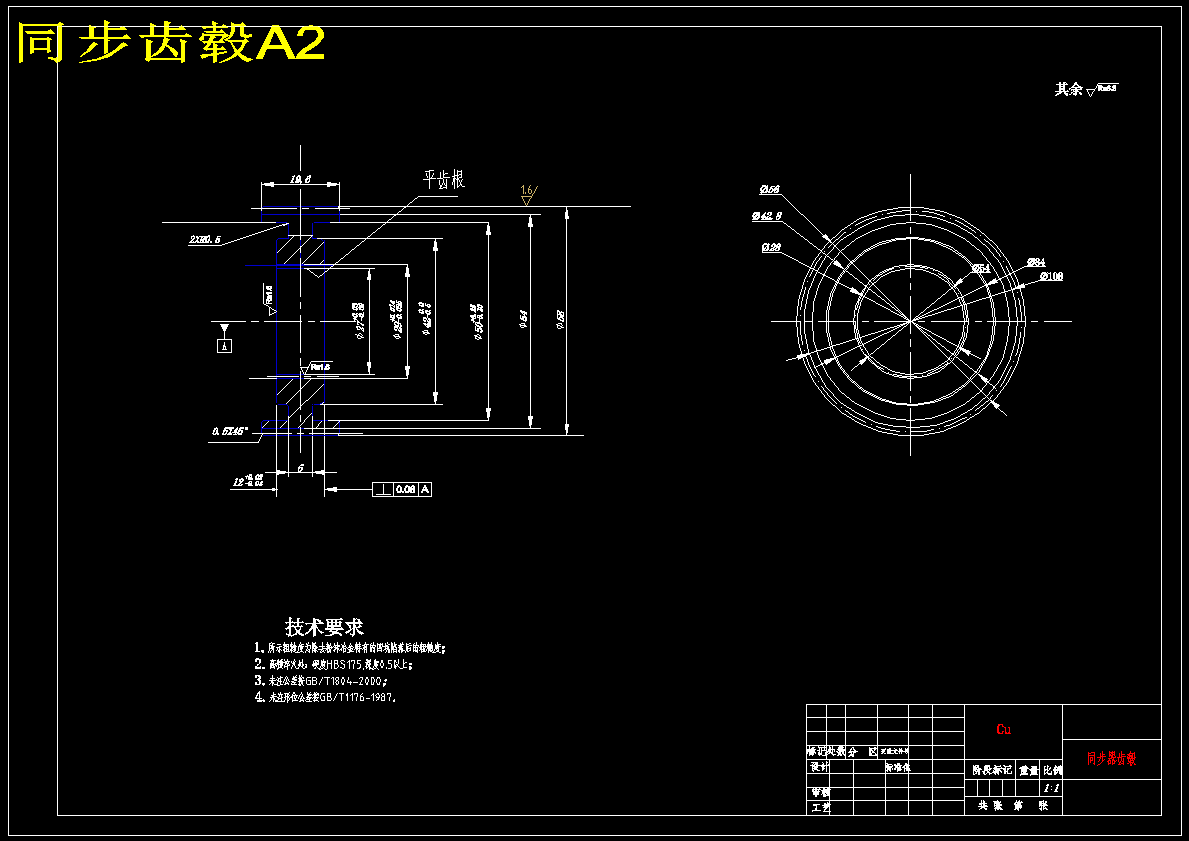Select the perpendicularity tolerance frame 0.08 A

click(402, 490)
